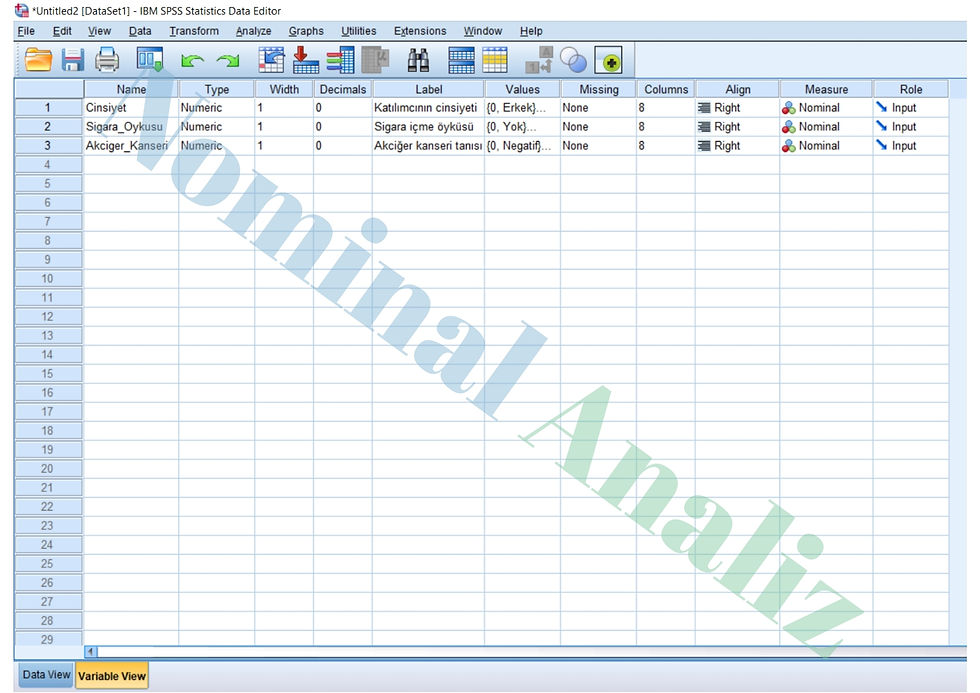Click the grayed Split file icon
This screenshot has width=980, height=693.
point(539,60)
